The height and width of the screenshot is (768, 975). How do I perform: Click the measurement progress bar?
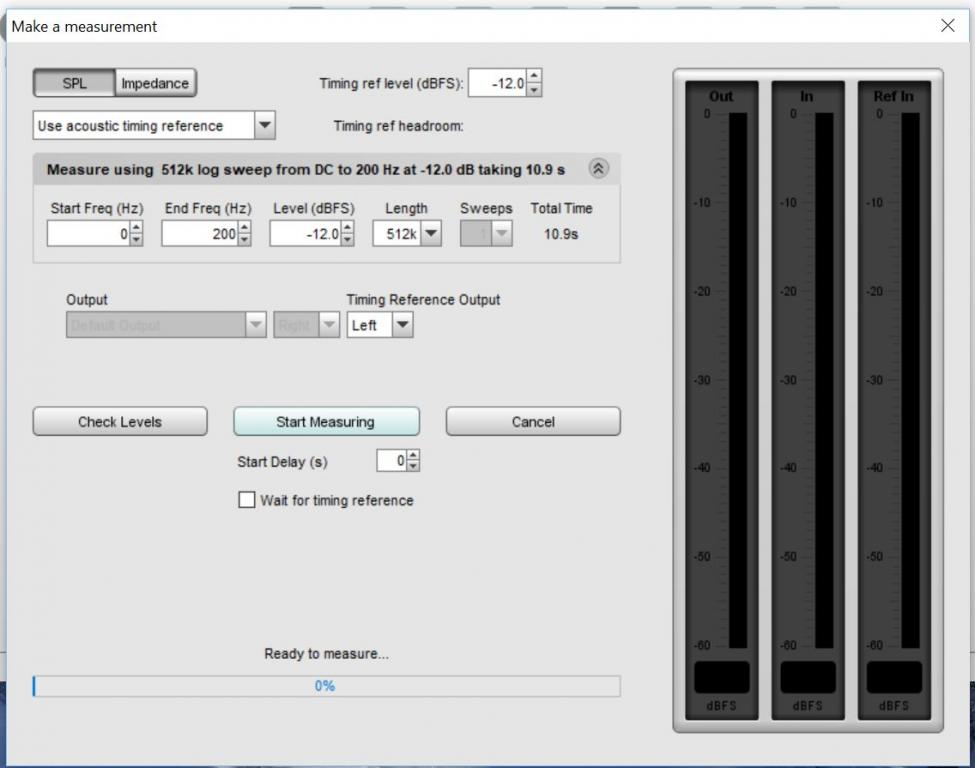tap(326, 686)
